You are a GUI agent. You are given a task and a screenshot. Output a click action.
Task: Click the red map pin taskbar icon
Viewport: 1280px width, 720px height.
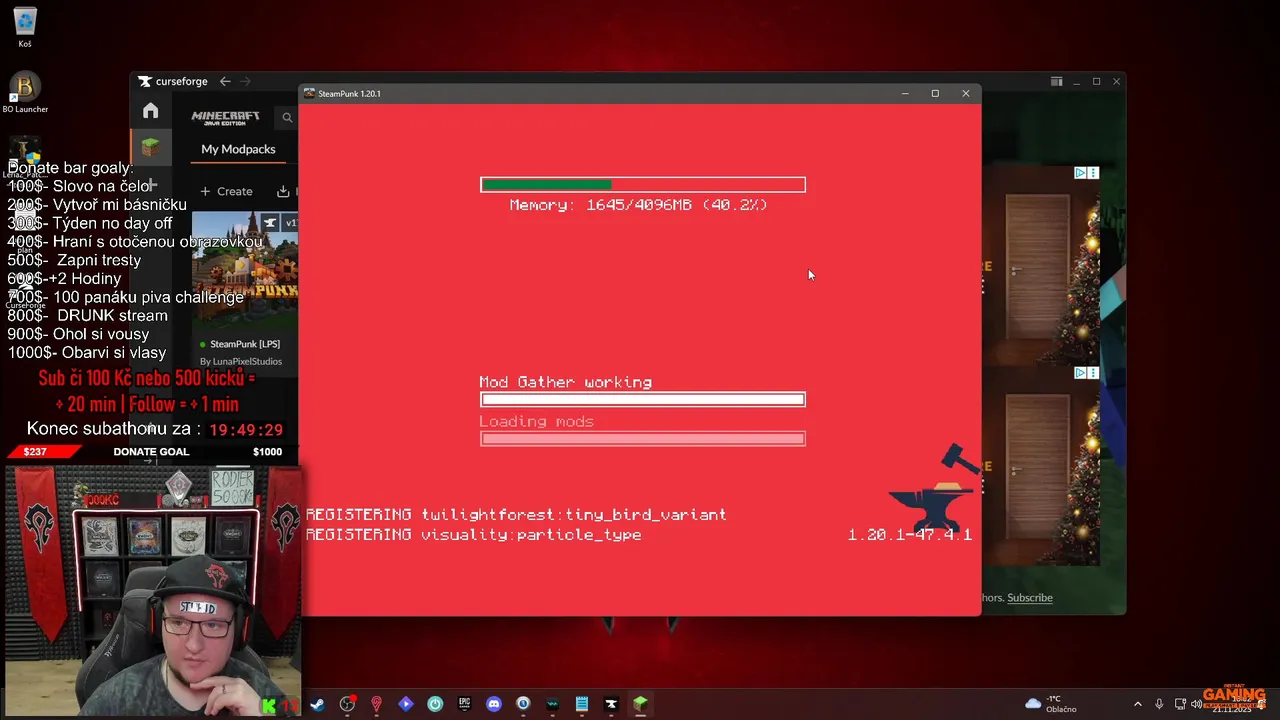click(376, 704)
